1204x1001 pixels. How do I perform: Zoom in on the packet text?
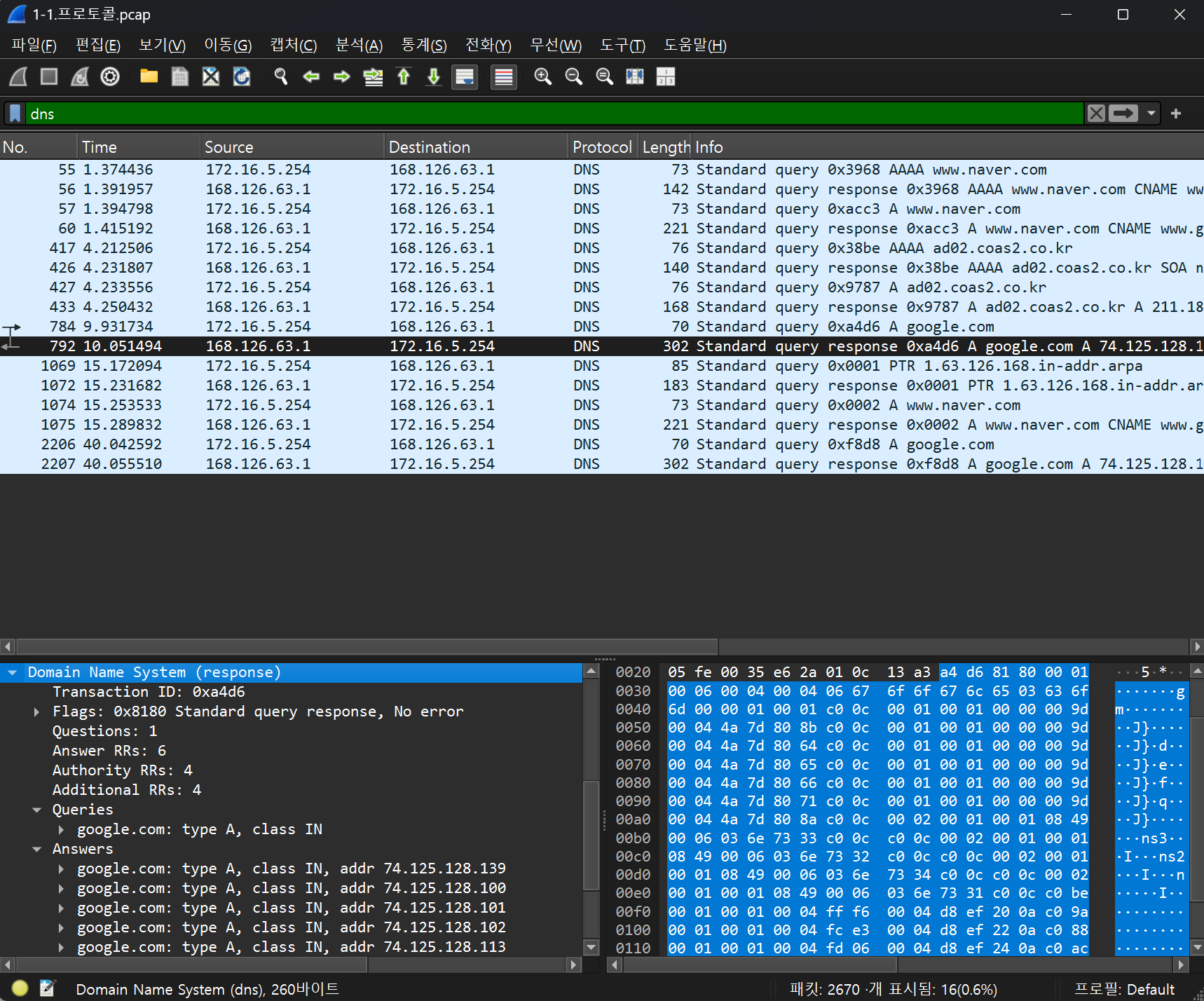pyautogui.click(x=543, y=76)
